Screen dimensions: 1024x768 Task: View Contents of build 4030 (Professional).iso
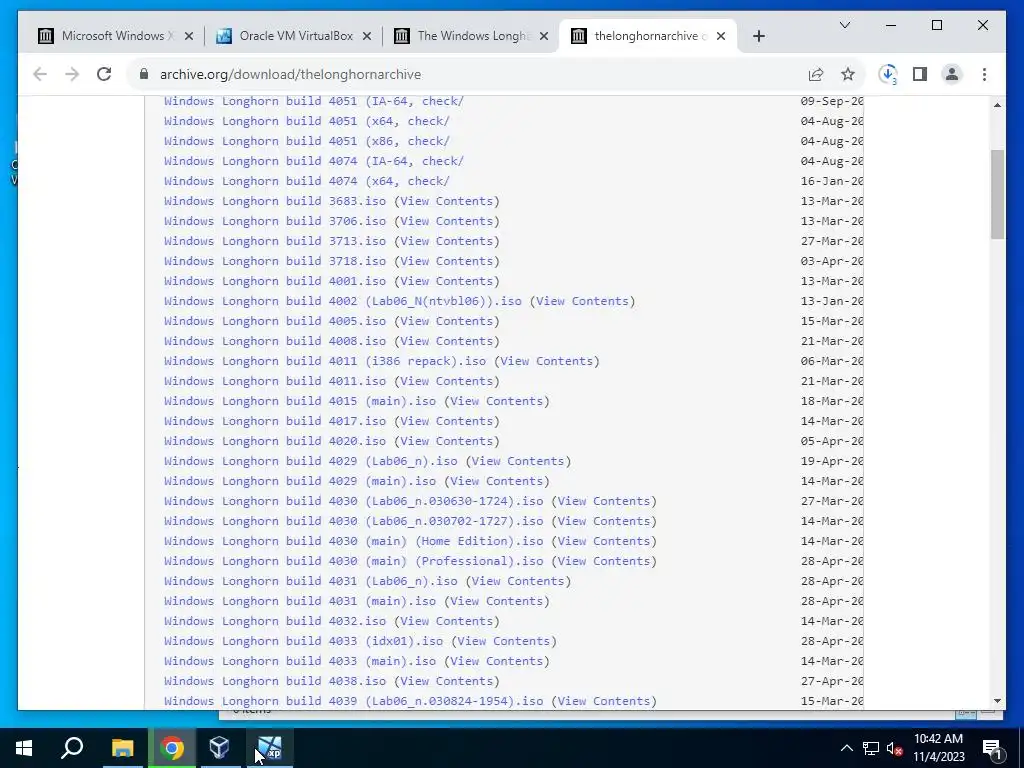(x=604, y=561)
